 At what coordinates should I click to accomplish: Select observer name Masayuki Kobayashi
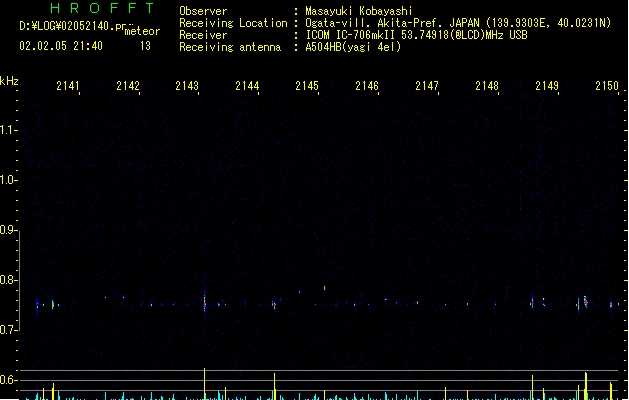click(x=359, y=11)
